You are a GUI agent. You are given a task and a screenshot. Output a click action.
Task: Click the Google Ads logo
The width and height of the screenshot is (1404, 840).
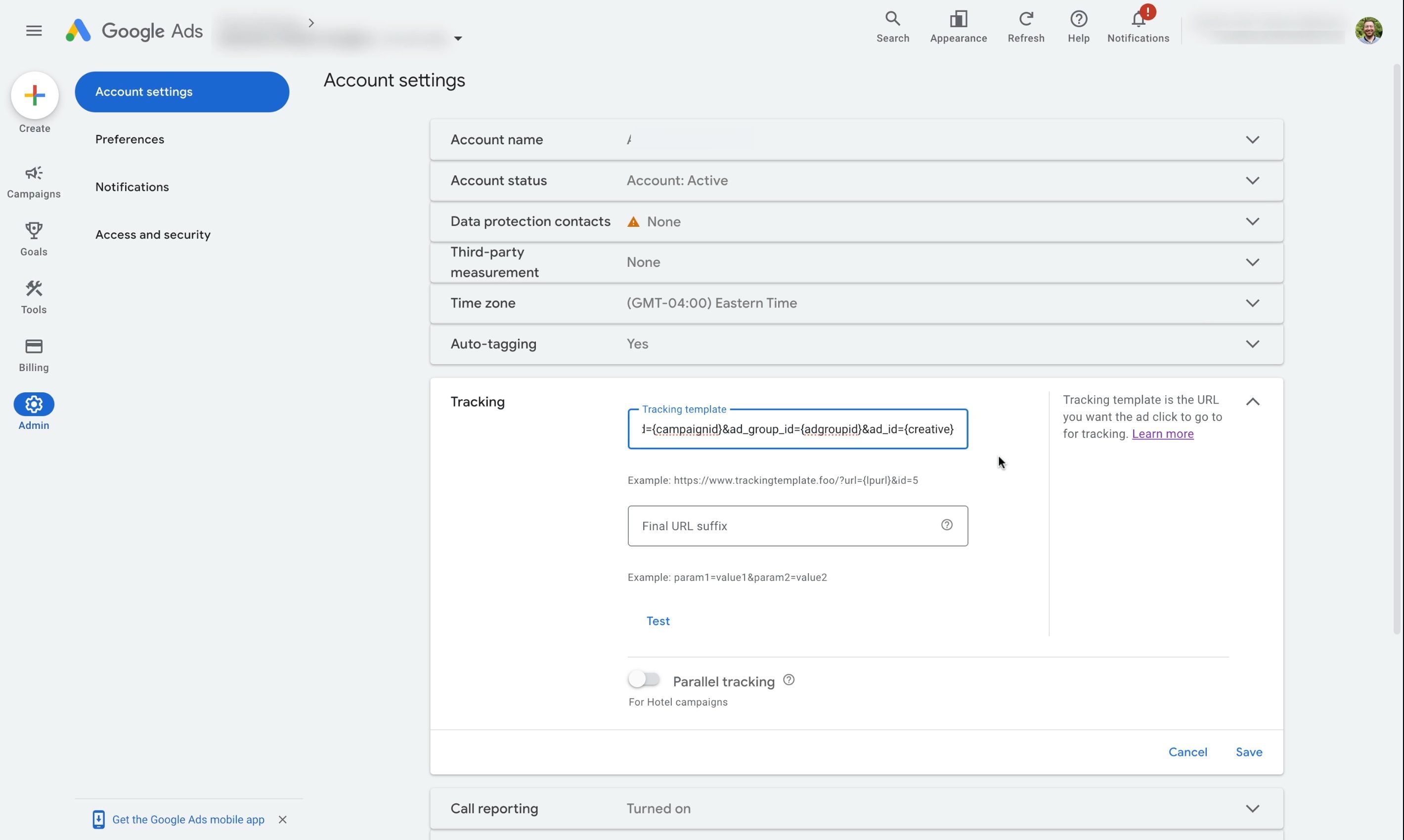point(134,31)
